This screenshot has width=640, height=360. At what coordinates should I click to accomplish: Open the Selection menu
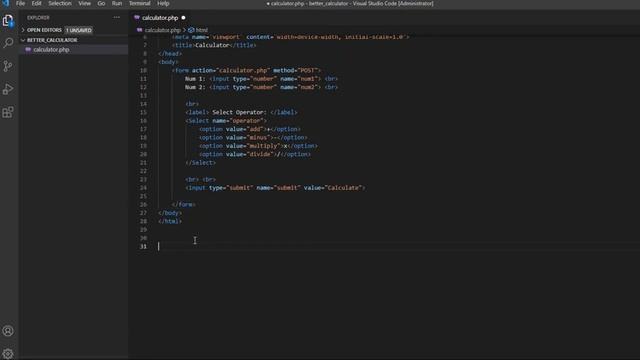coord(60,3)
